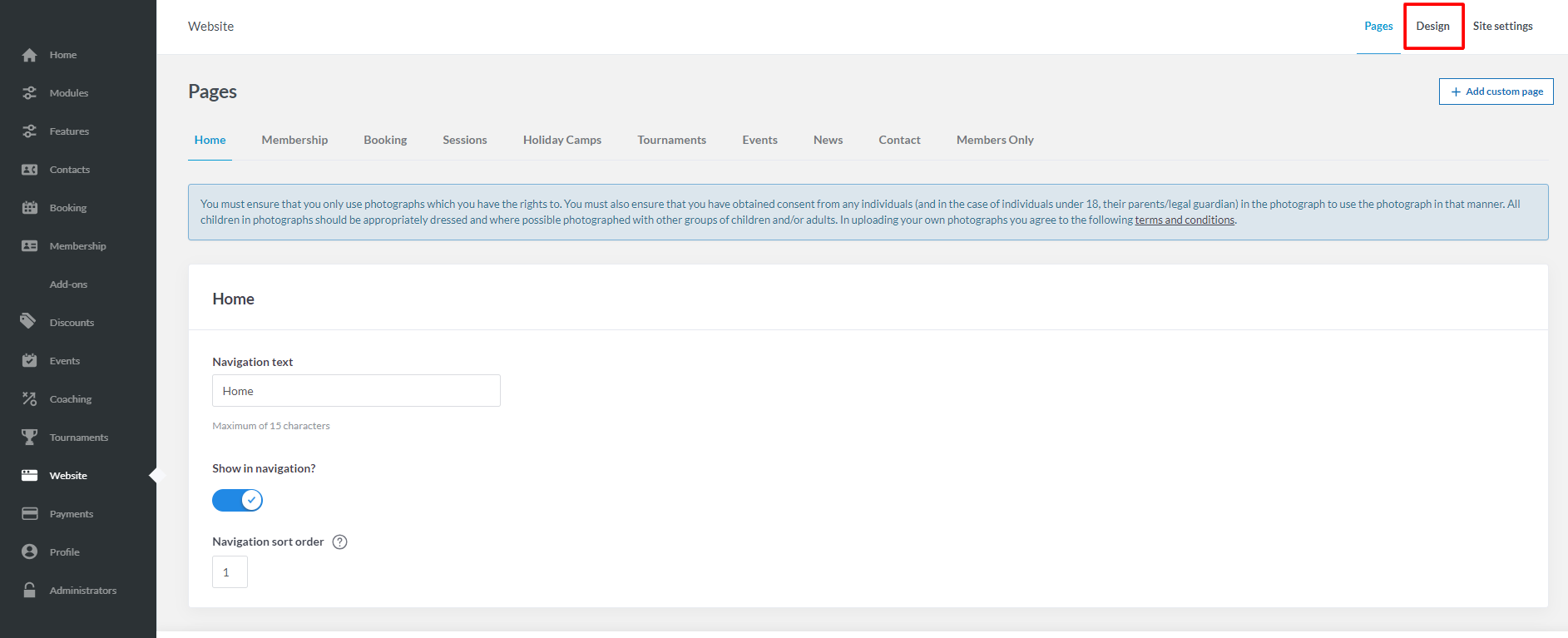
Task: Click the Contacts card icon
Action: tap(30, 170)
